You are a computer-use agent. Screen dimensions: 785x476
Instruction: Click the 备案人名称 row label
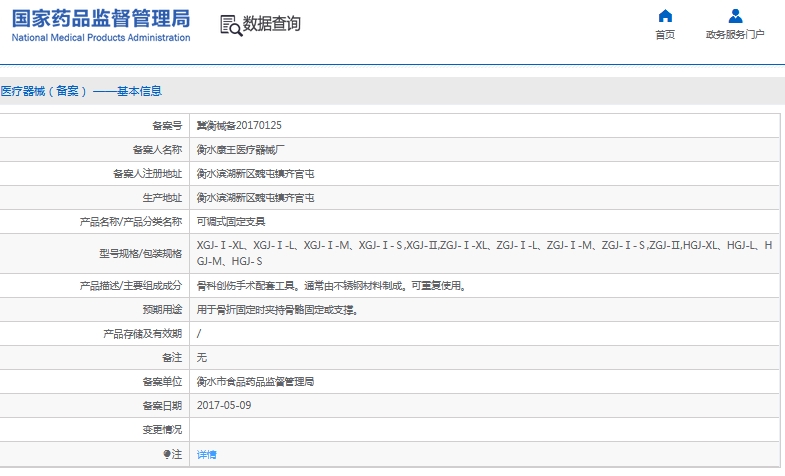pyautogui.click(x=157, y=150)
